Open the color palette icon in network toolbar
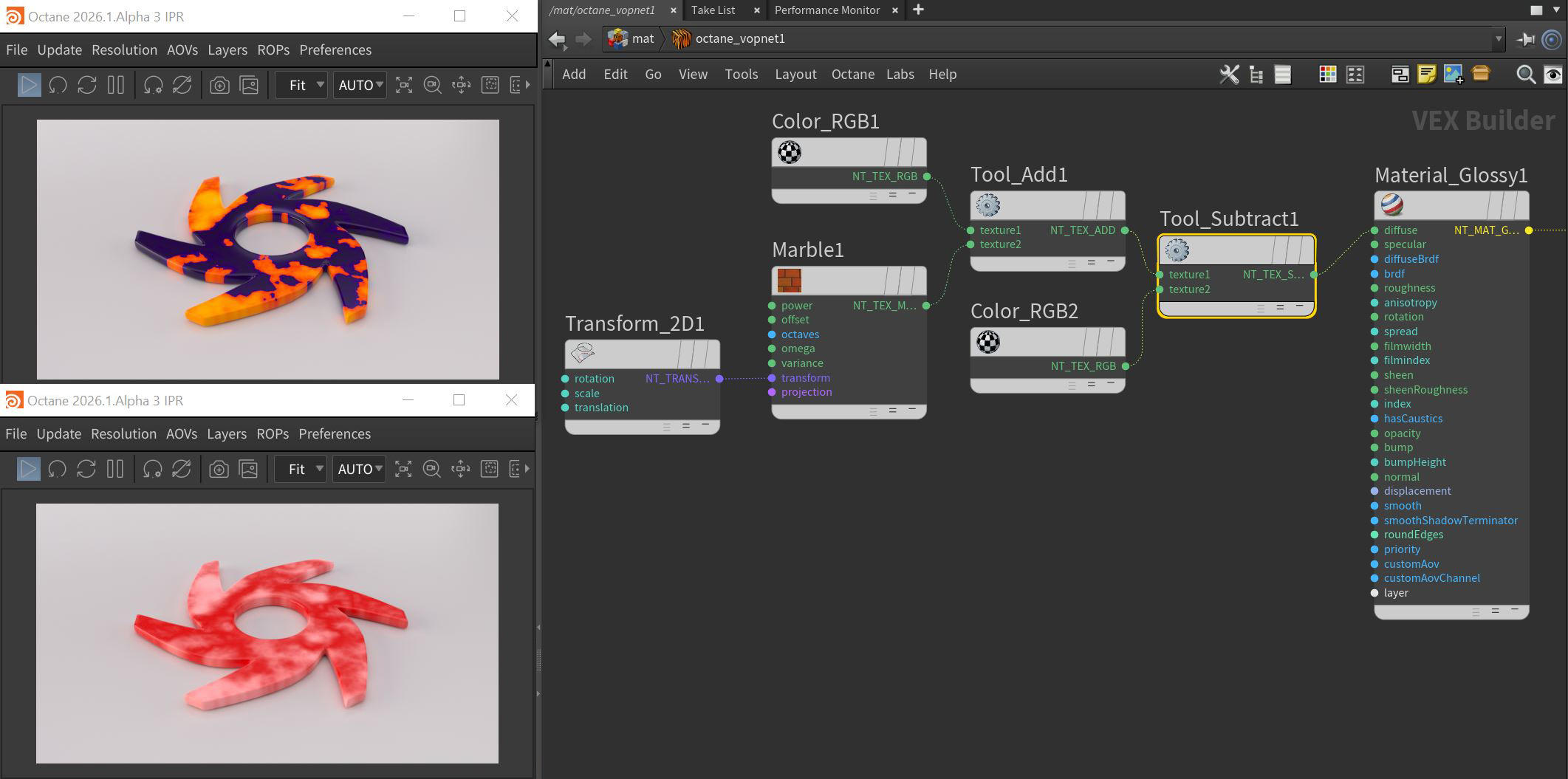 coord(1327,75)
